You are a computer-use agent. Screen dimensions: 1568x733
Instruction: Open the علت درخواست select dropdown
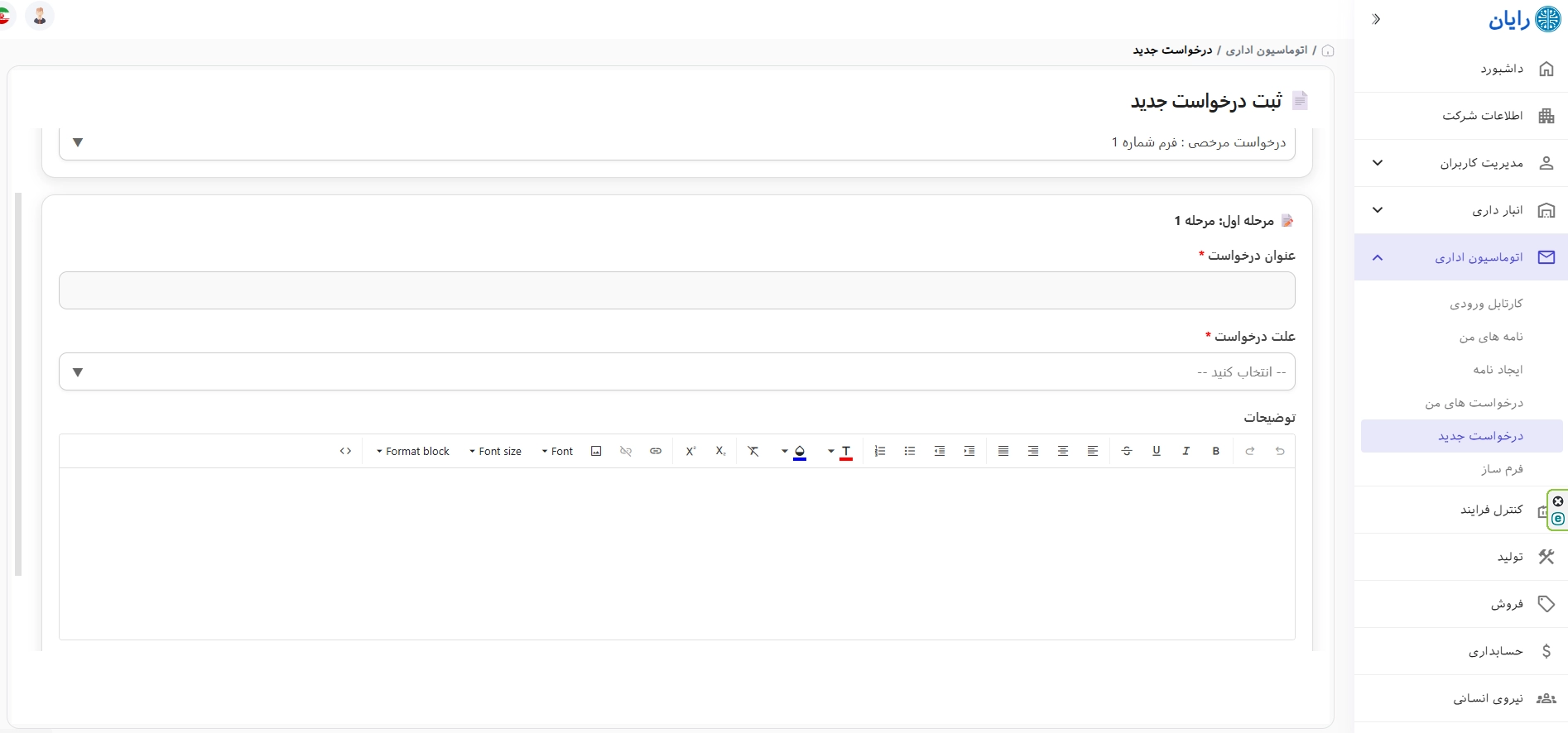point(677,371)
